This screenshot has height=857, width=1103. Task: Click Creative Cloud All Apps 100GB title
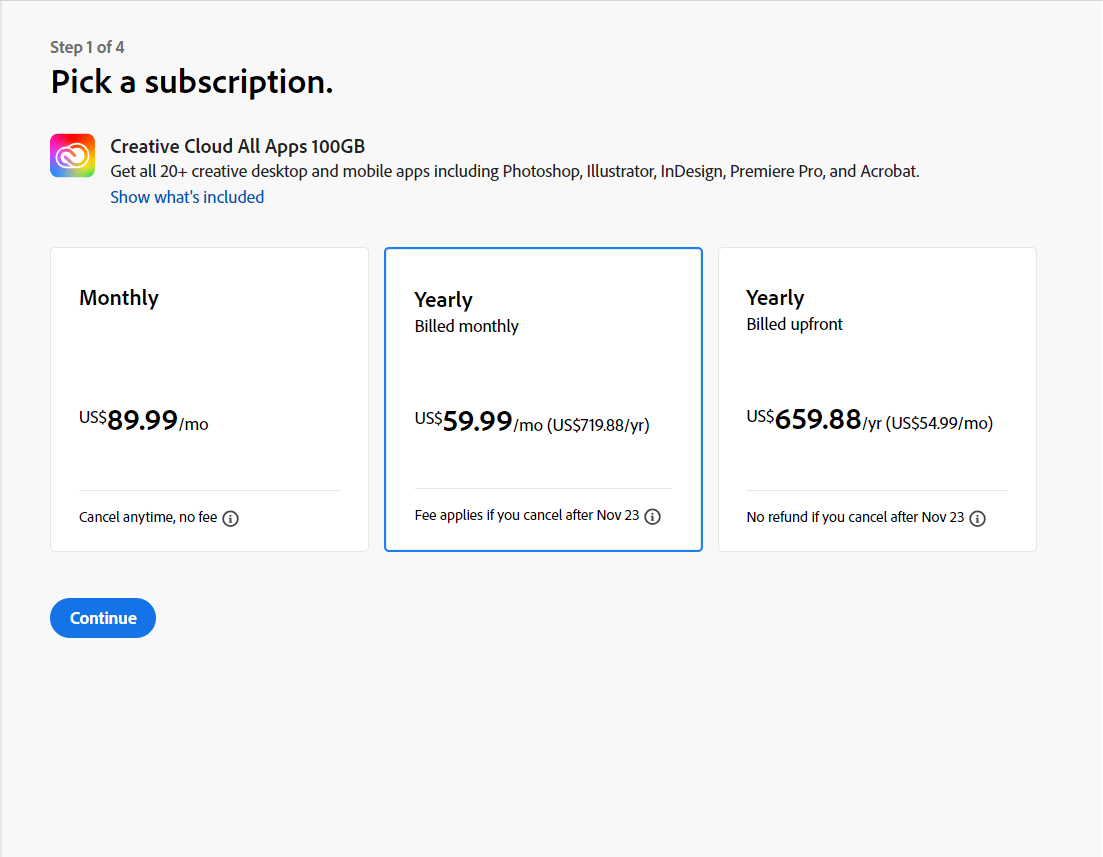[x=237, y=147]
